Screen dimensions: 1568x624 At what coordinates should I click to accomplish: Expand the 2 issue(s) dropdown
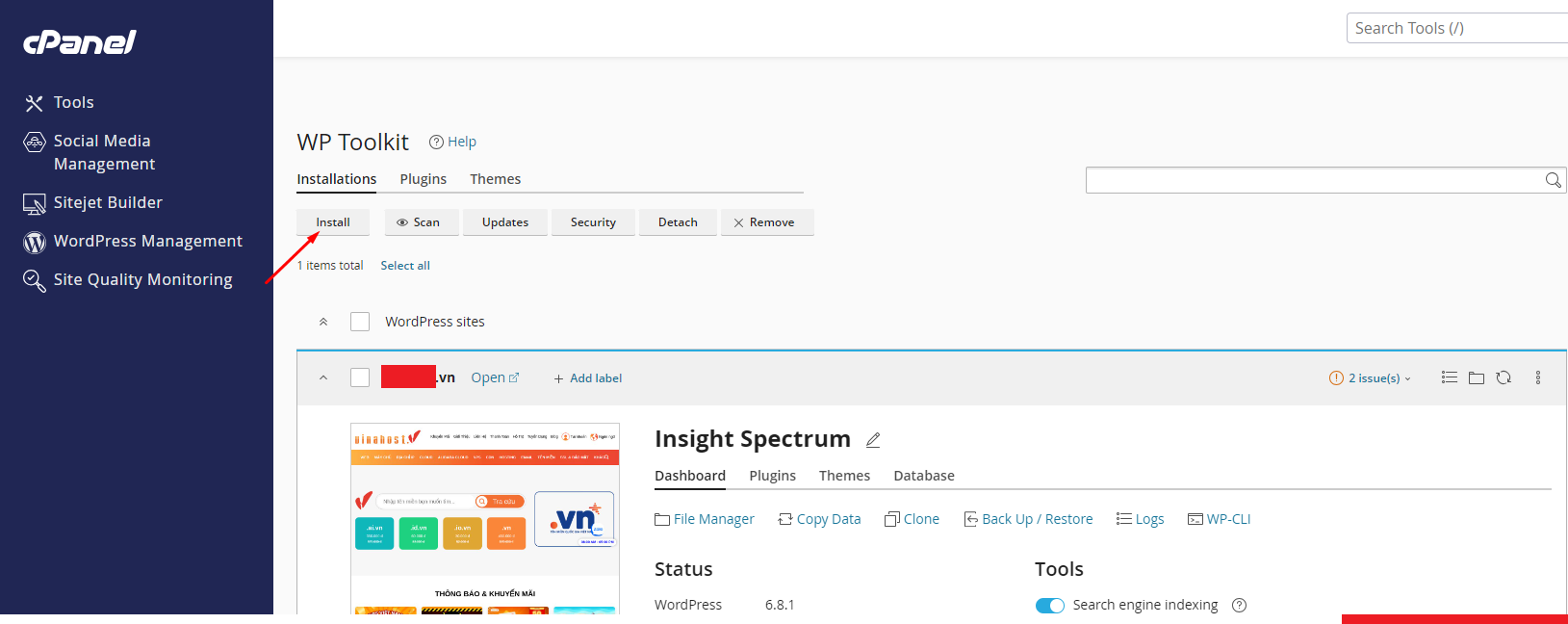click(1370, 377)
